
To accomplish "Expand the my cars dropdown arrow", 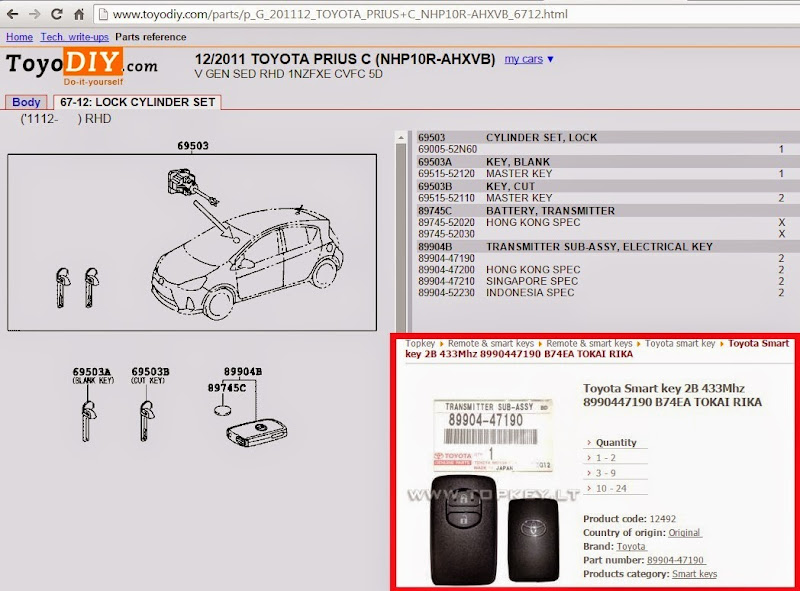I will [551, 59].
